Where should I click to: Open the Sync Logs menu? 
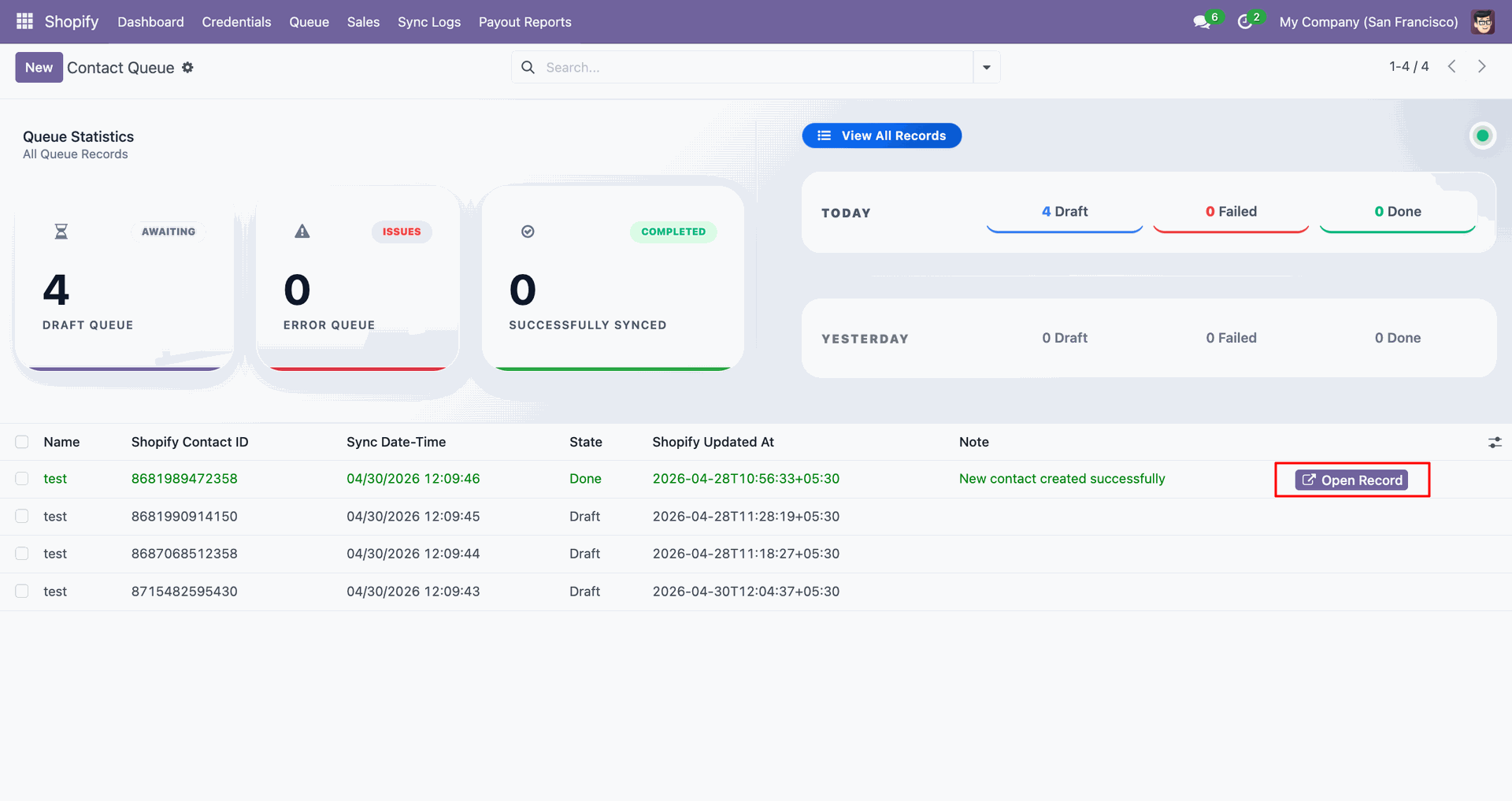429,22
